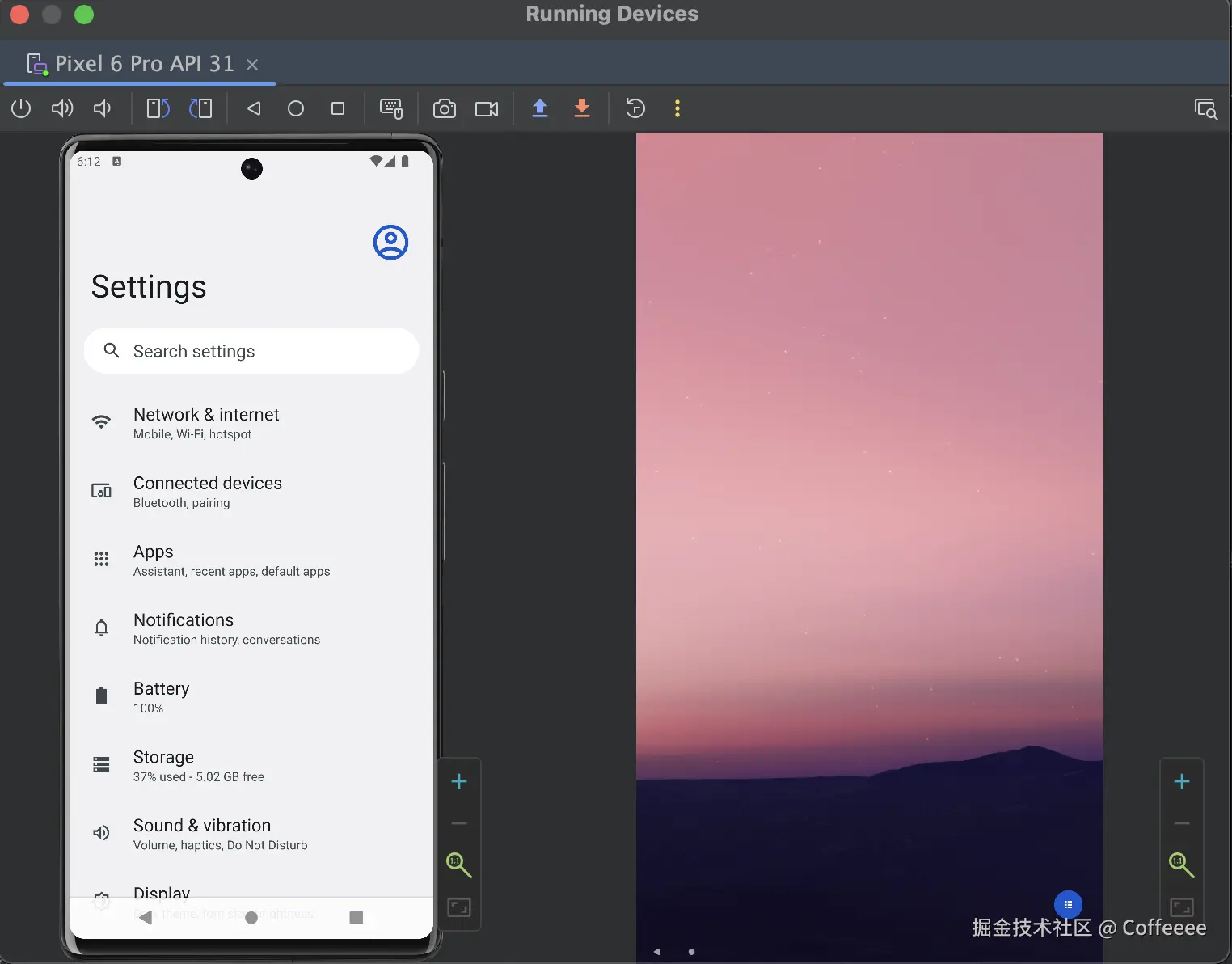
Task: Zoom out with the minus beside the pink wallpaper display
Action: pos(1182,823)
